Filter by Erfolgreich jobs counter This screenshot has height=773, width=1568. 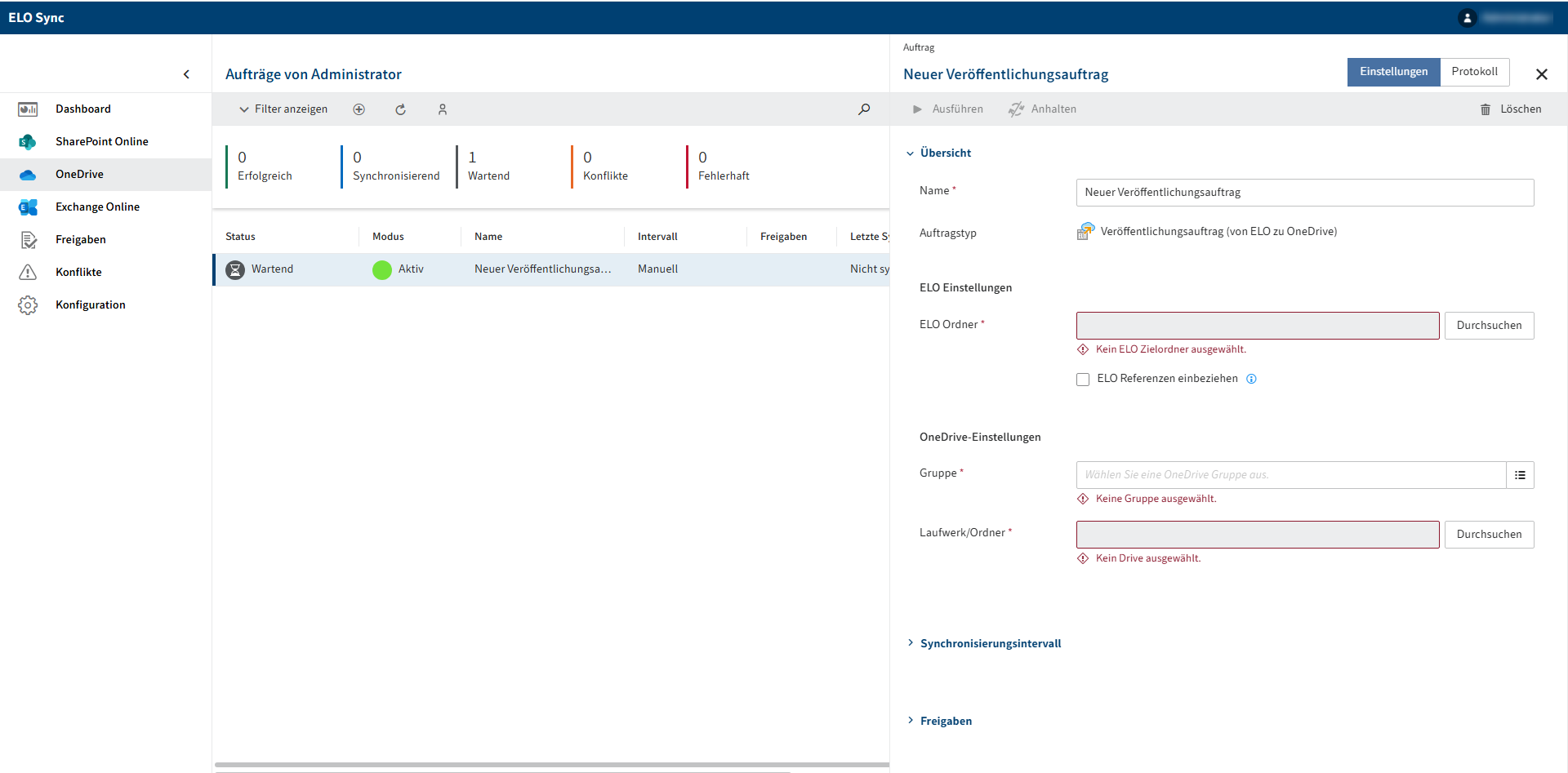[x=265, y=167]
